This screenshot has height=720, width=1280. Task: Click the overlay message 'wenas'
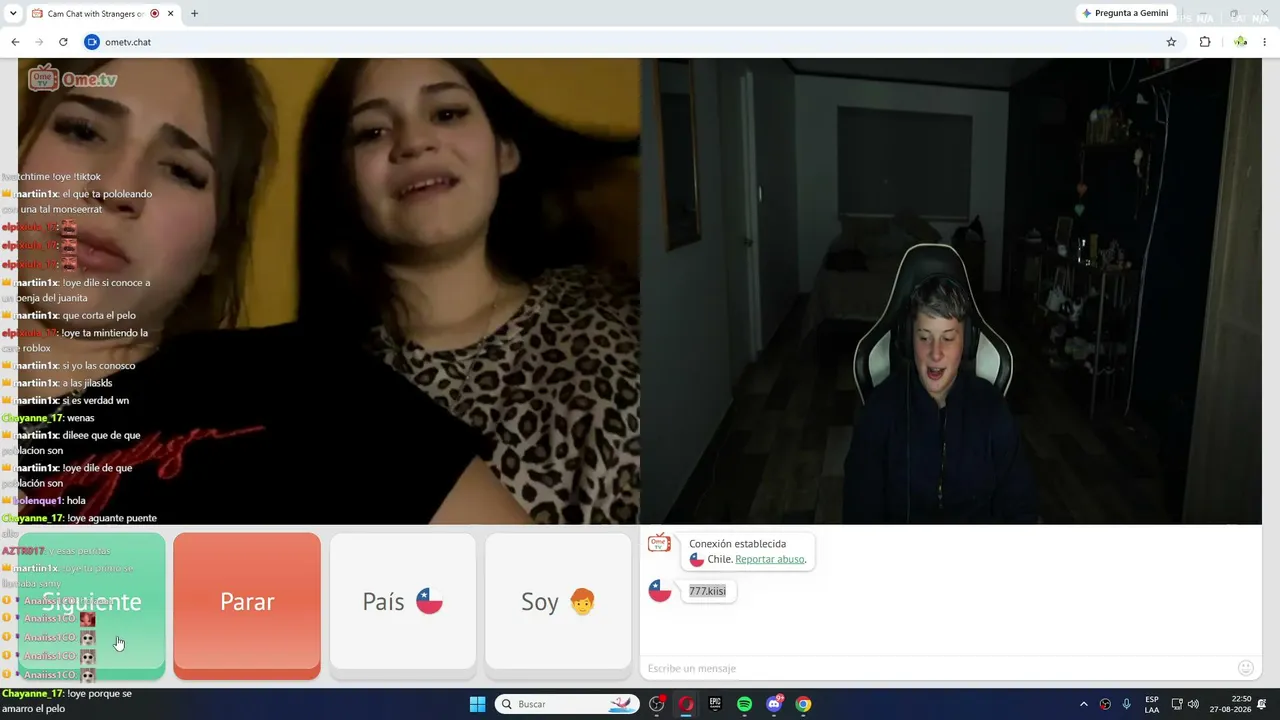coord(80,418)
